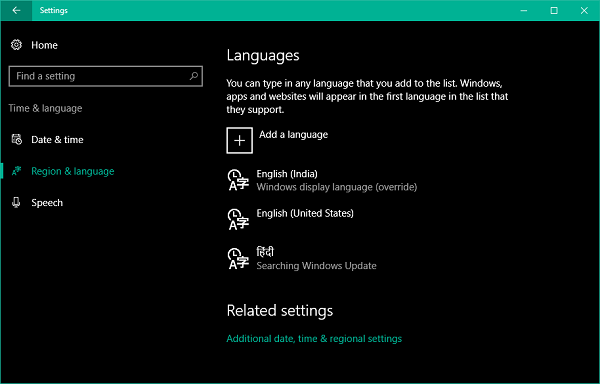Select English (India) language entry
The image size is (600, 384).
click(322, 180)
